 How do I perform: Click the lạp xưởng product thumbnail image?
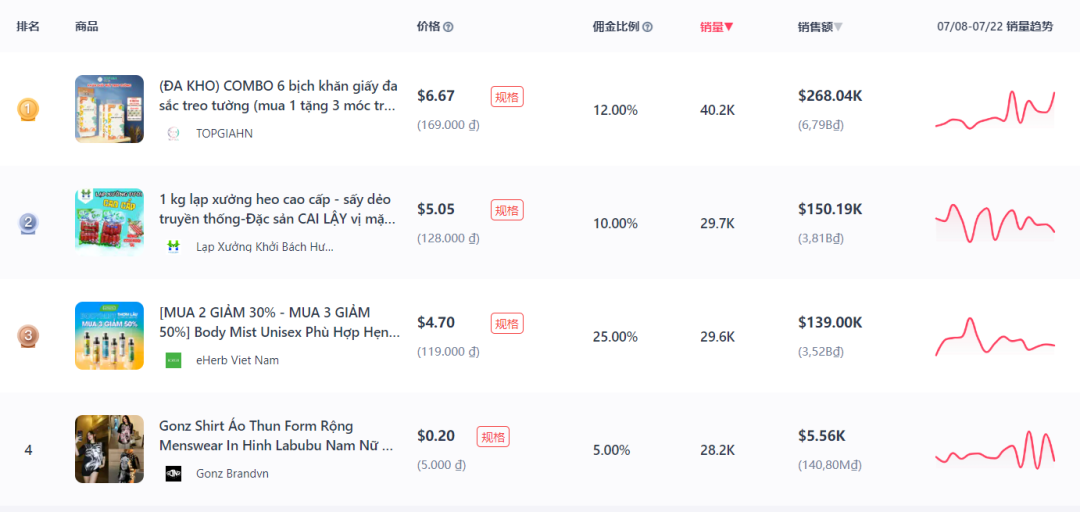110,223
